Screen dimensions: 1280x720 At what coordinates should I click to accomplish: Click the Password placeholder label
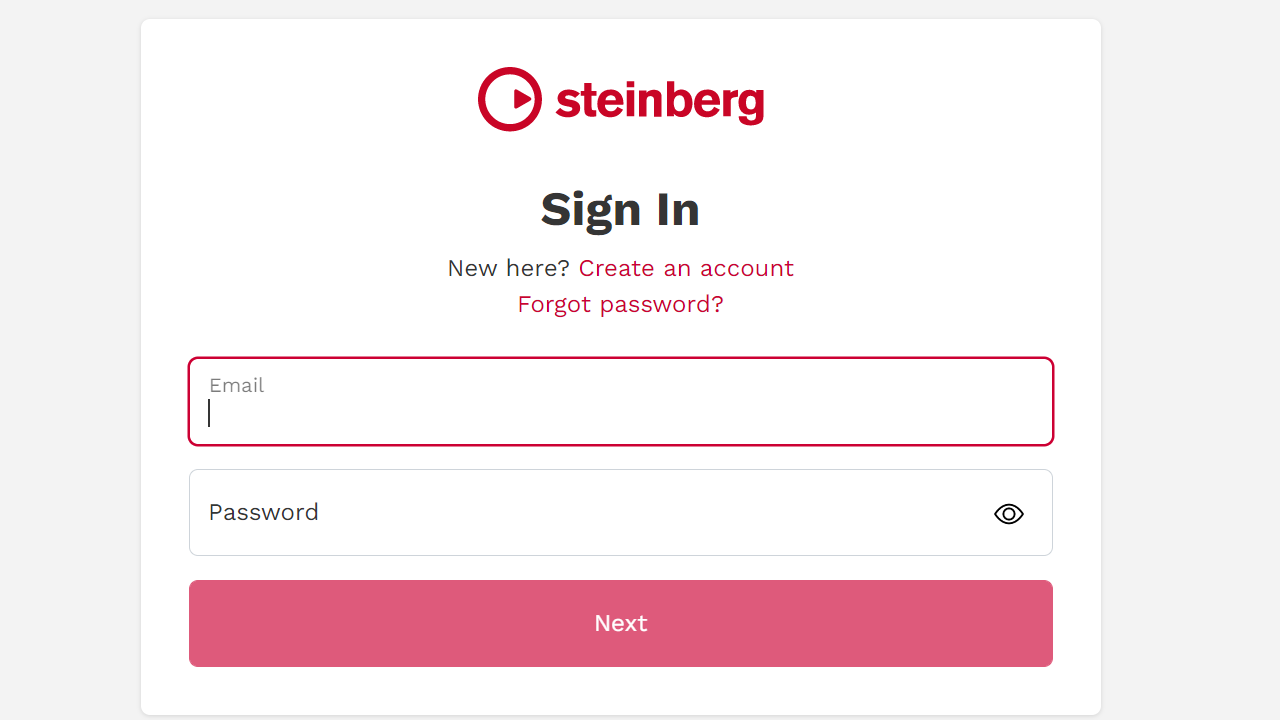(263, 512)
